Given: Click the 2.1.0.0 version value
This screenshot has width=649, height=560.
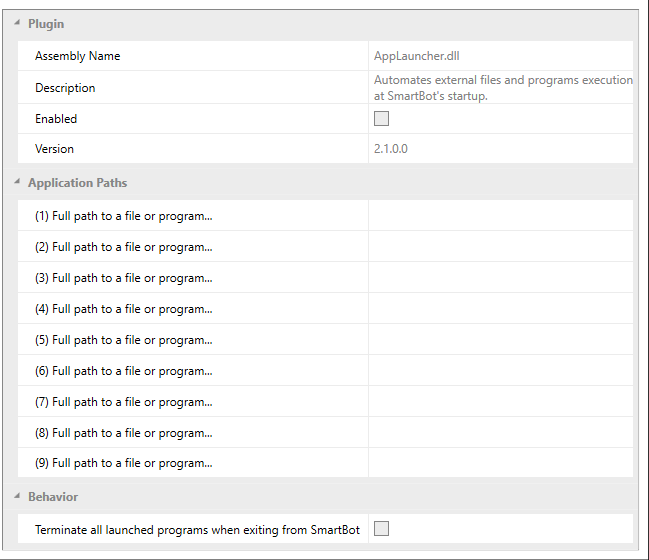Looking at the screenshot, I should click(x=391, y=149).
